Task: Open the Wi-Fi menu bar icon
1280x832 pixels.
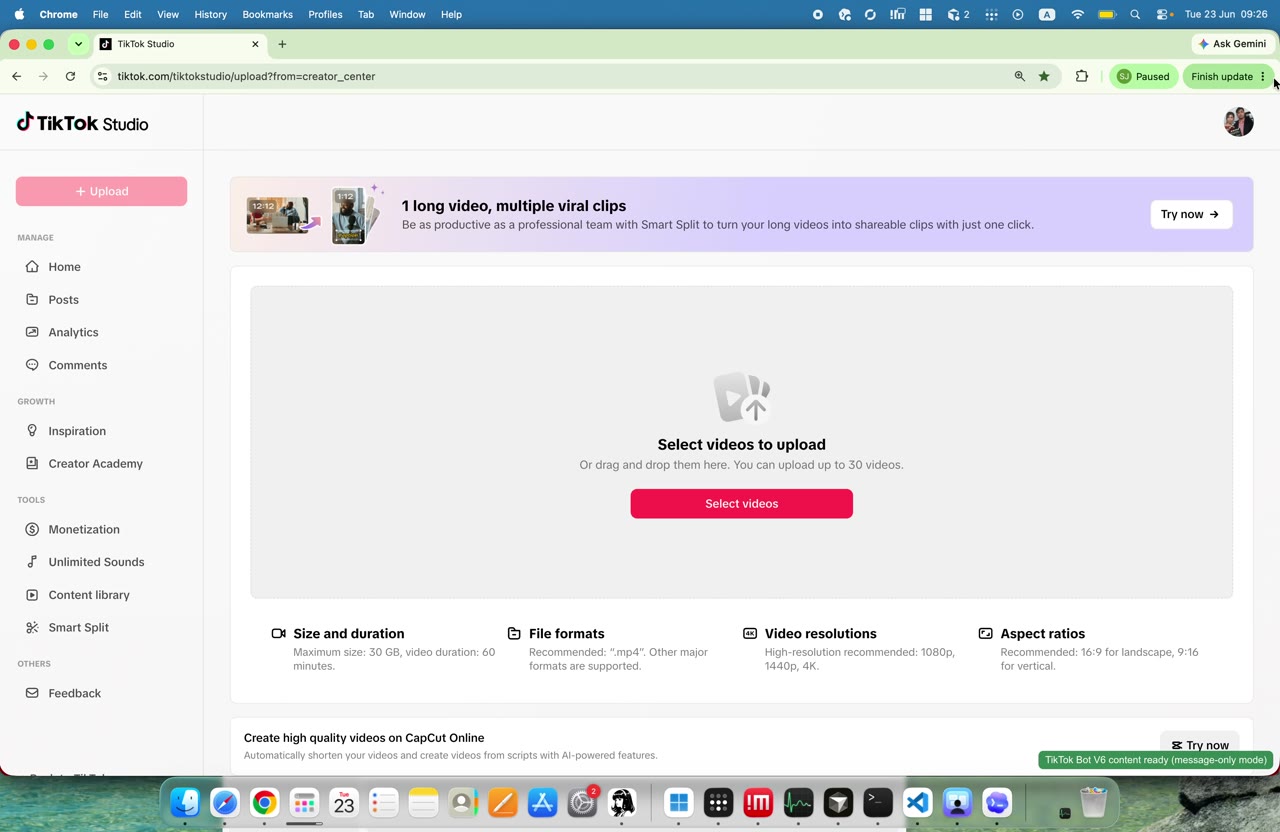Action: click(x=1077, y=14)
